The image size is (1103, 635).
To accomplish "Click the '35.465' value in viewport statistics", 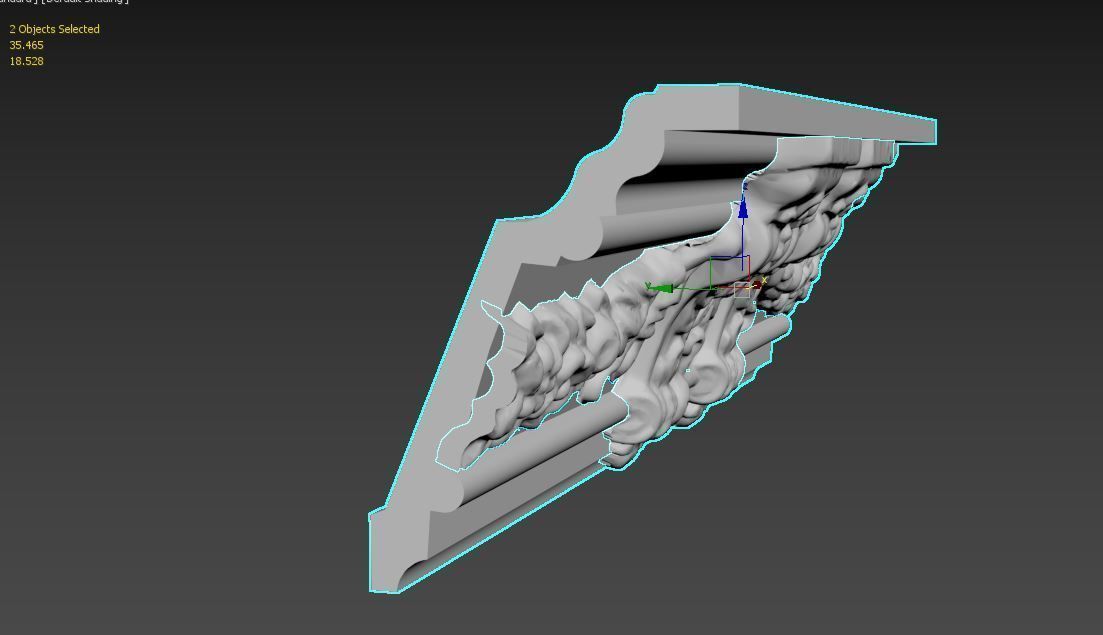I will (26, 45).
